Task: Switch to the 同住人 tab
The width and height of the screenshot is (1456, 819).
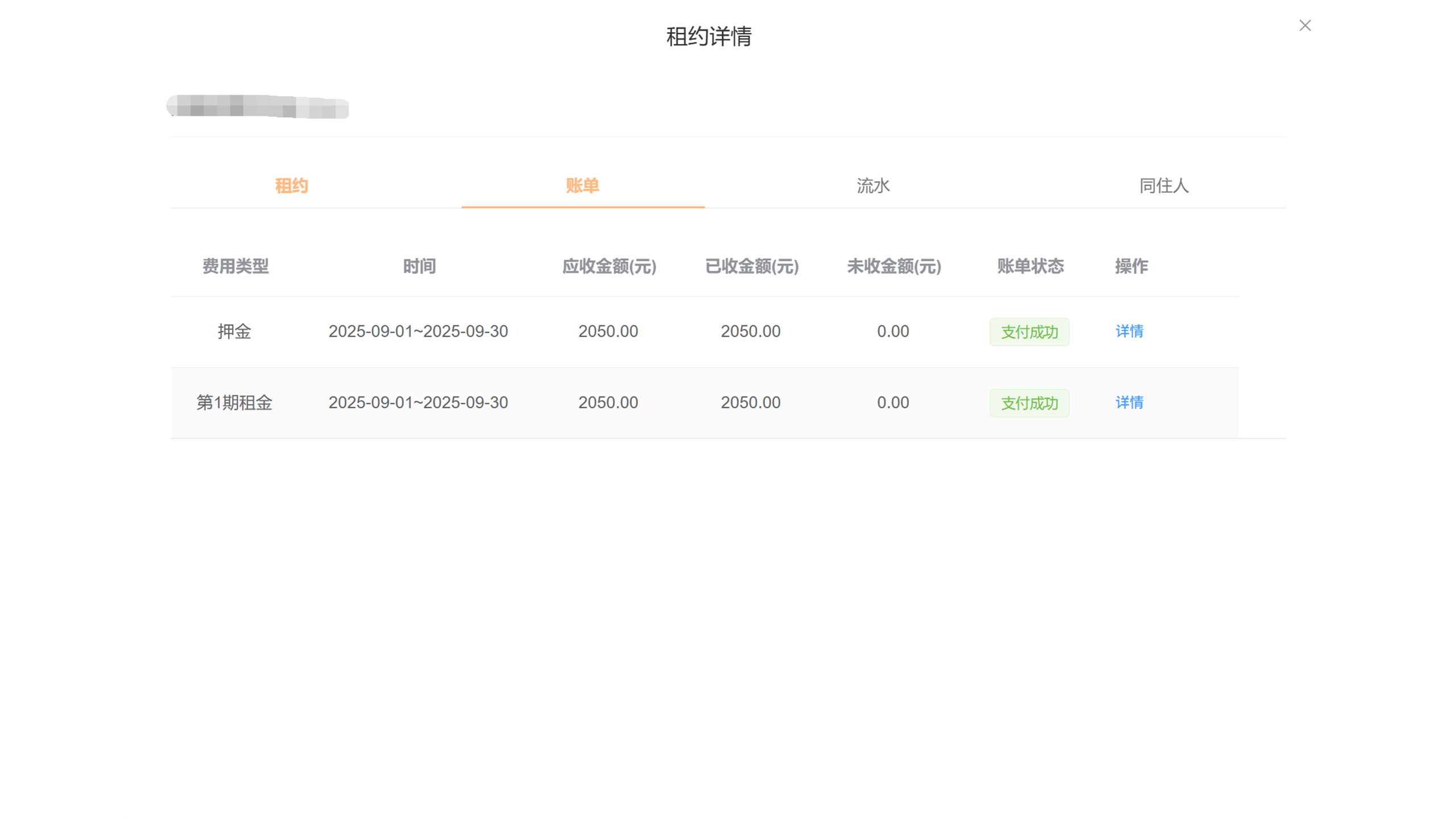Action: pos(1164,185)
